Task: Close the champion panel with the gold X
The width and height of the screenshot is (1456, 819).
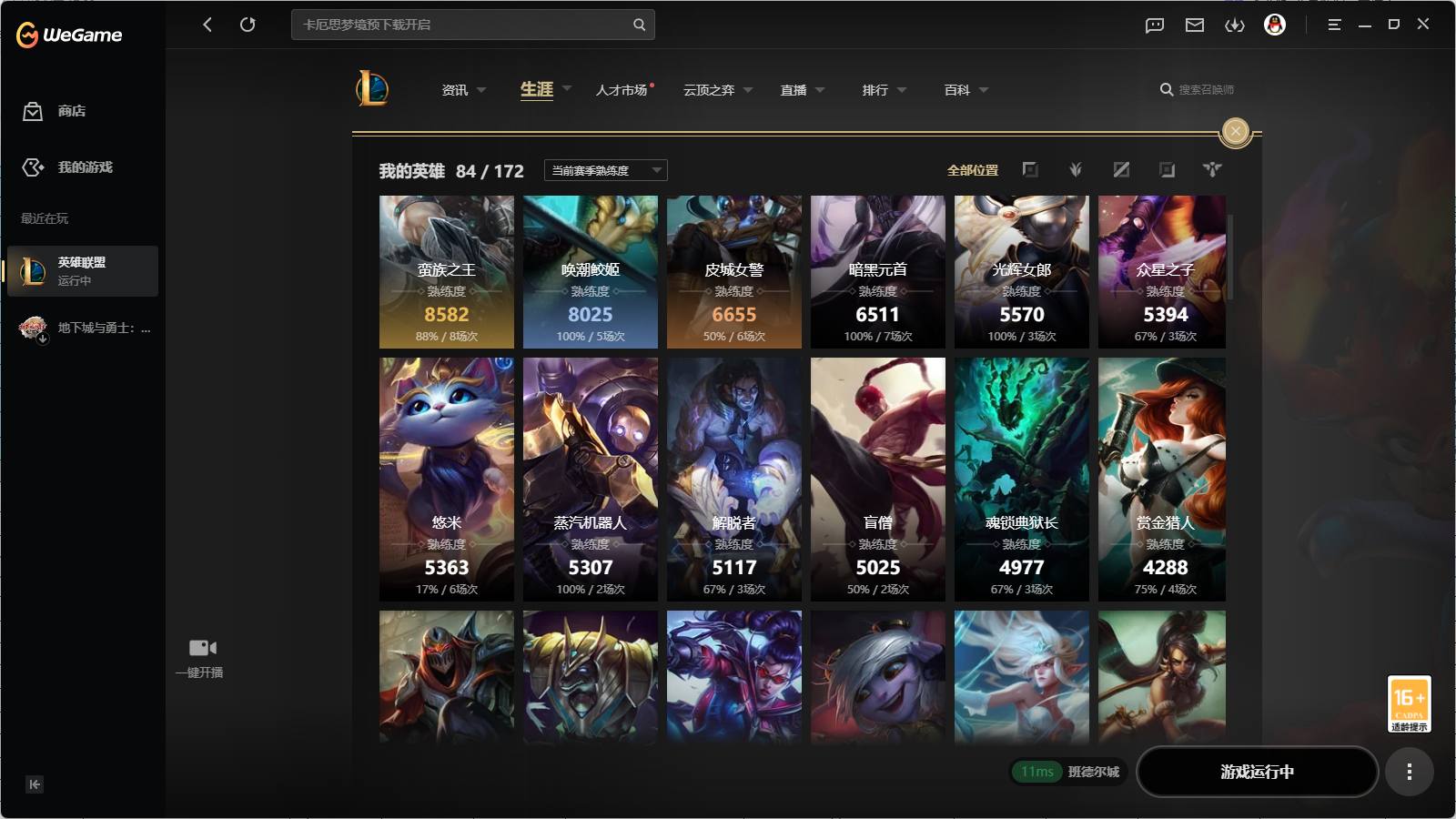Action: [1236, 132]
